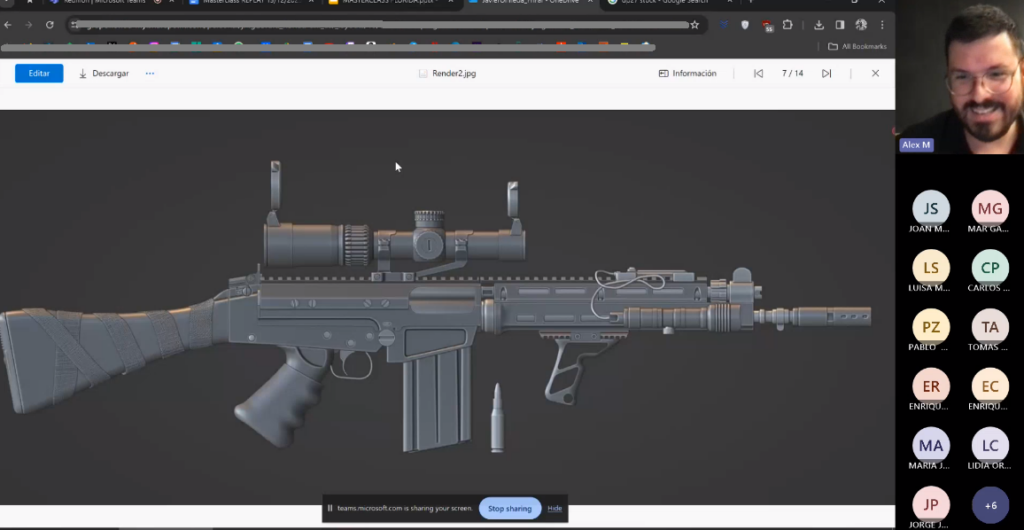Screen dimensions: 1024x530
Task: Select the LC participant avatar
Action: pyautogui.click(x=990, y=446)
